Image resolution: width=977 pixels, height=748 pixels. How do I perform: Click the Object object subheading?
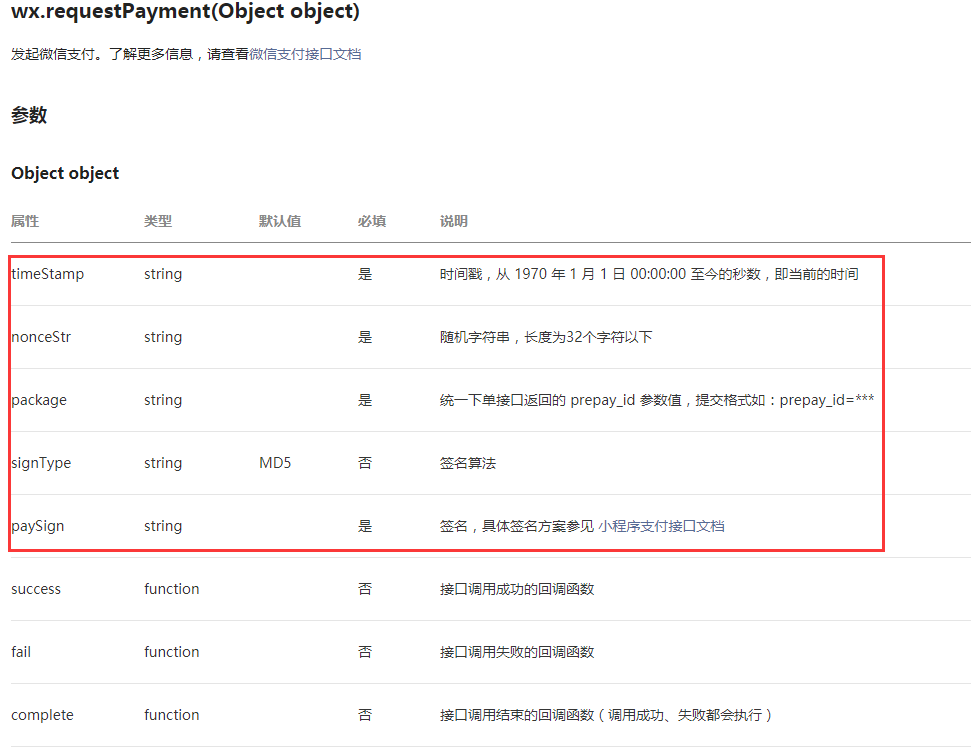[65, 173]
